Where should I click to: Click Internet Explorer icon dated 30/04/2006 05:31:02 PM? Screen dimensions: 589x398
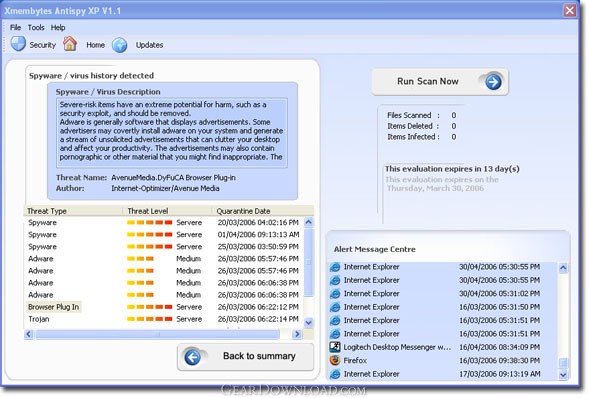click(335, 294)
